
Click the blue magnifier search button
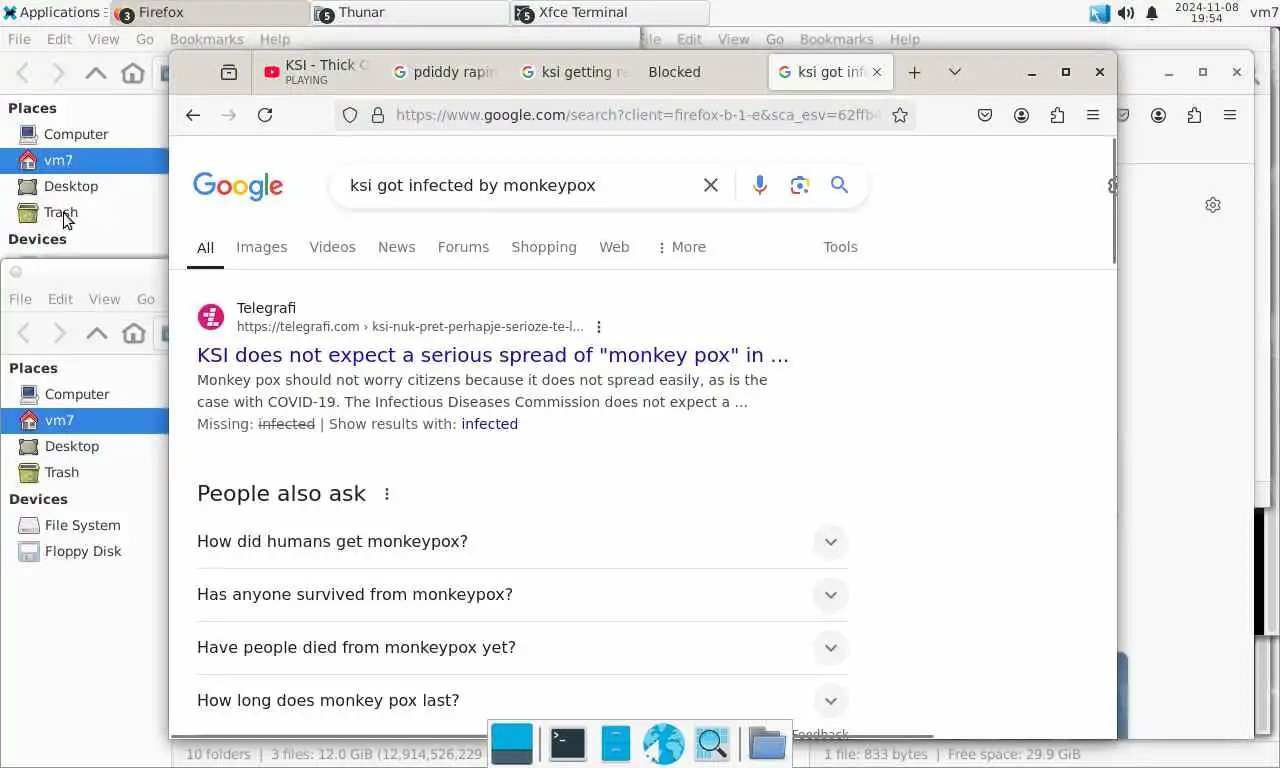tap(839, 185)
